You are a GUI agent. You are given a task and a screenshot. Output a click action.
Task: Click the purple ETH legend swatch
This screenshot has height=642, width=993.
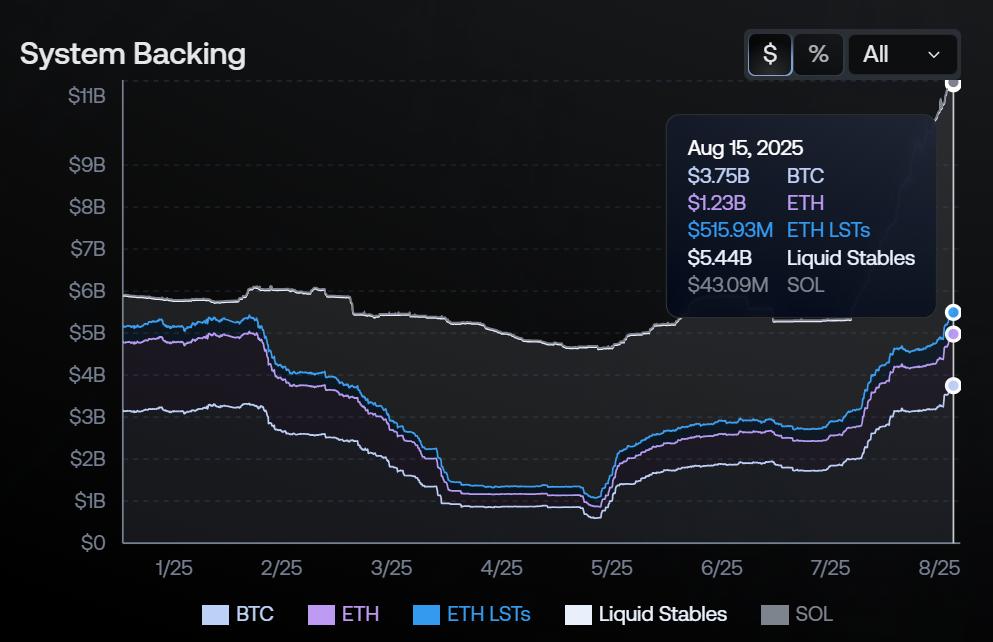tap(320, 614)
